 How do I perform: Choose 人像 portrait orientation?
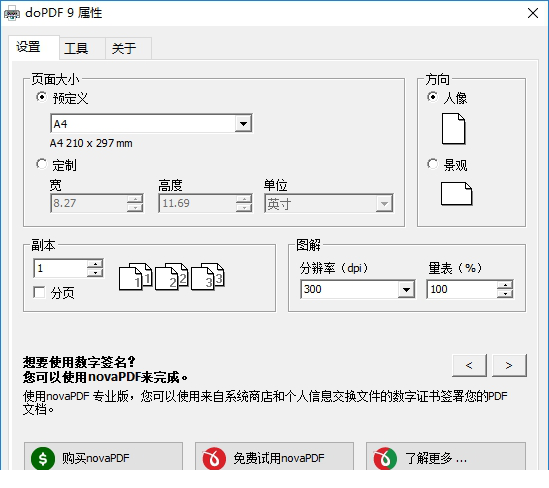click(432, 97)
